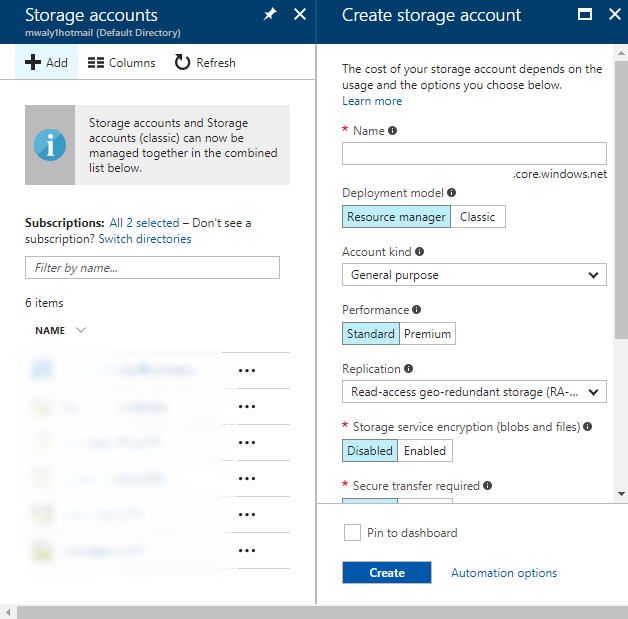
Task: Choose Standard performance
Action: 370,334
